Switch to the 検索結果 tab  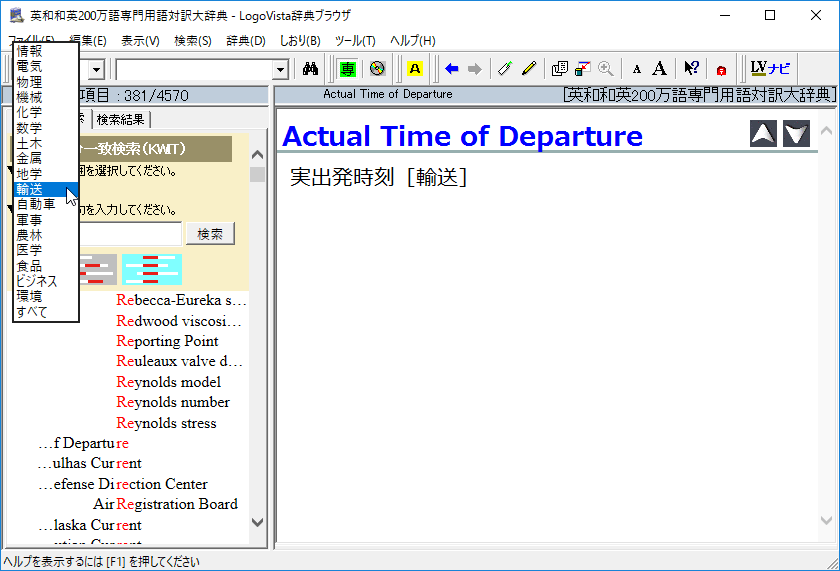pyautogui.click(x=121, y=120)
